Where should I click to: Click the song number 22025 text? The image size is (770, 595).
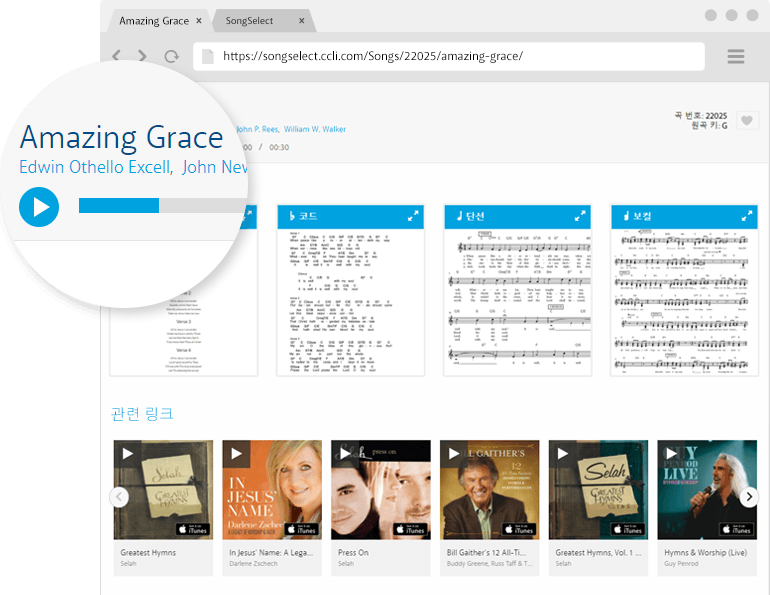[x=716, y=116]
